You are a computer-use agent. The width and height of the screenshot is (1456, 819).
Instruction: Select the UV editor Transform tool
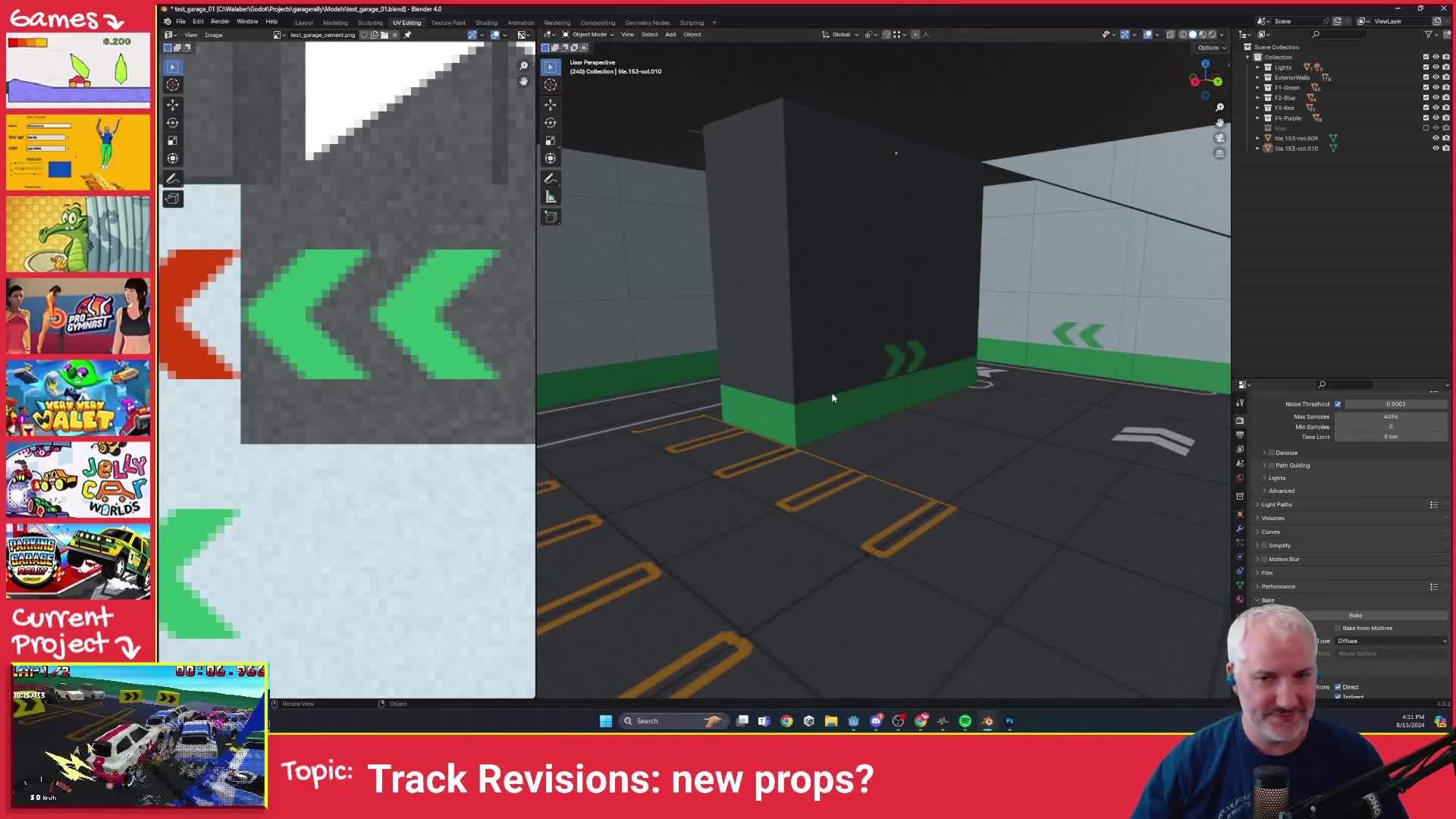pos(173,158)
